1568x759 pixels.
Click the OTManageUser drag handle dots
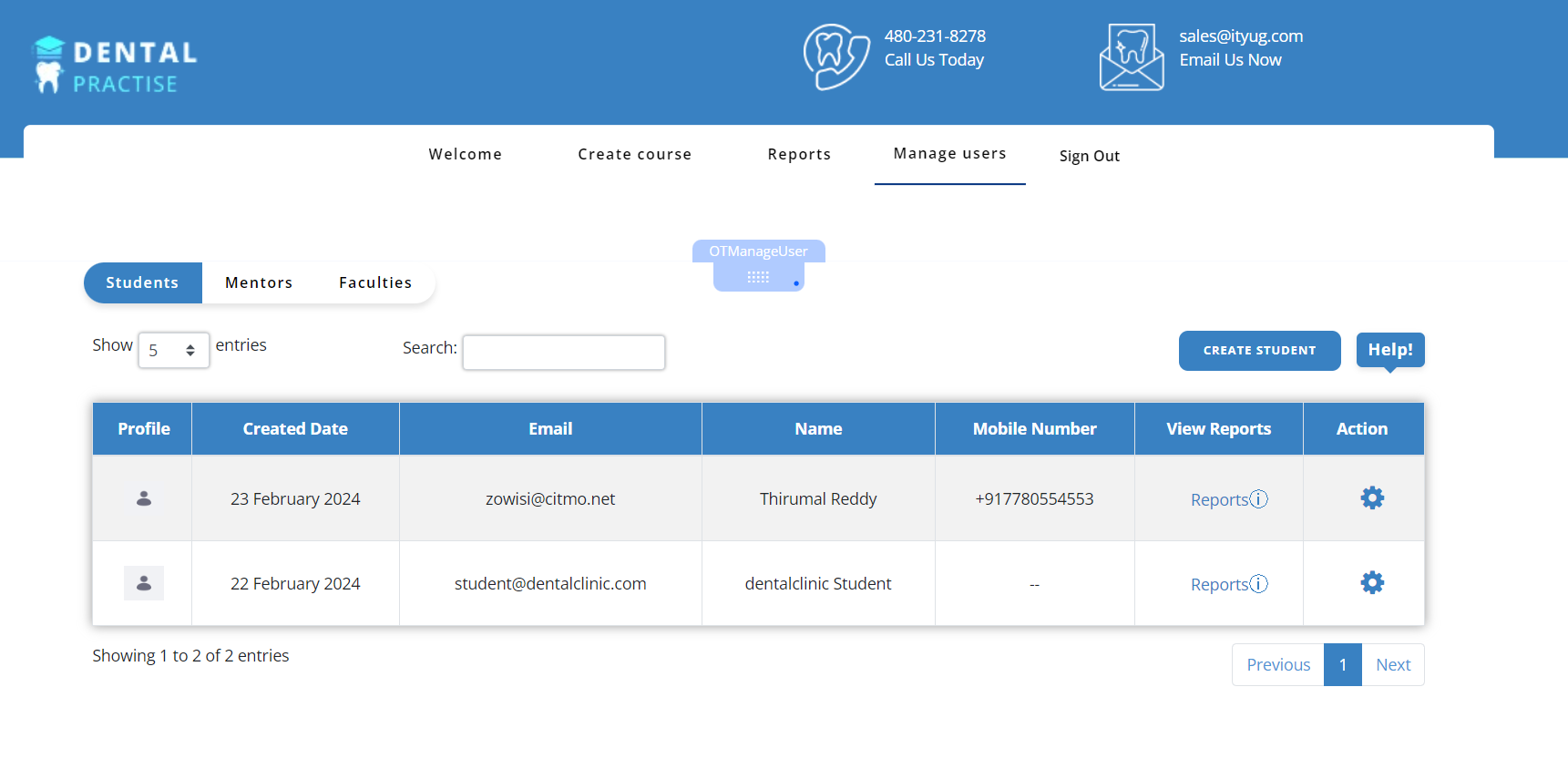point(758,277)
